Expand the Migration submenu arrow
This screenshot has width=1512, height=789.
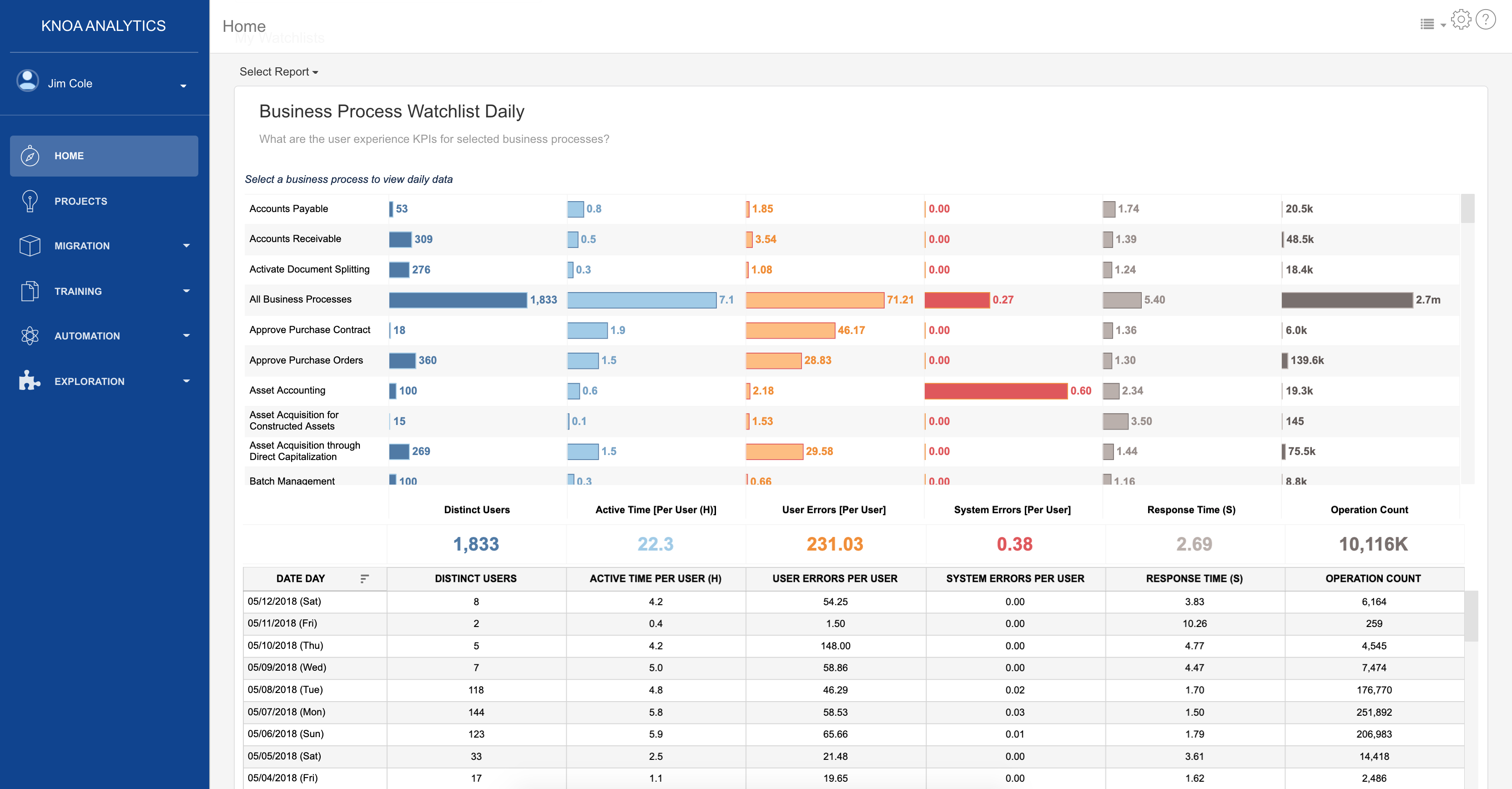[186, 246]
